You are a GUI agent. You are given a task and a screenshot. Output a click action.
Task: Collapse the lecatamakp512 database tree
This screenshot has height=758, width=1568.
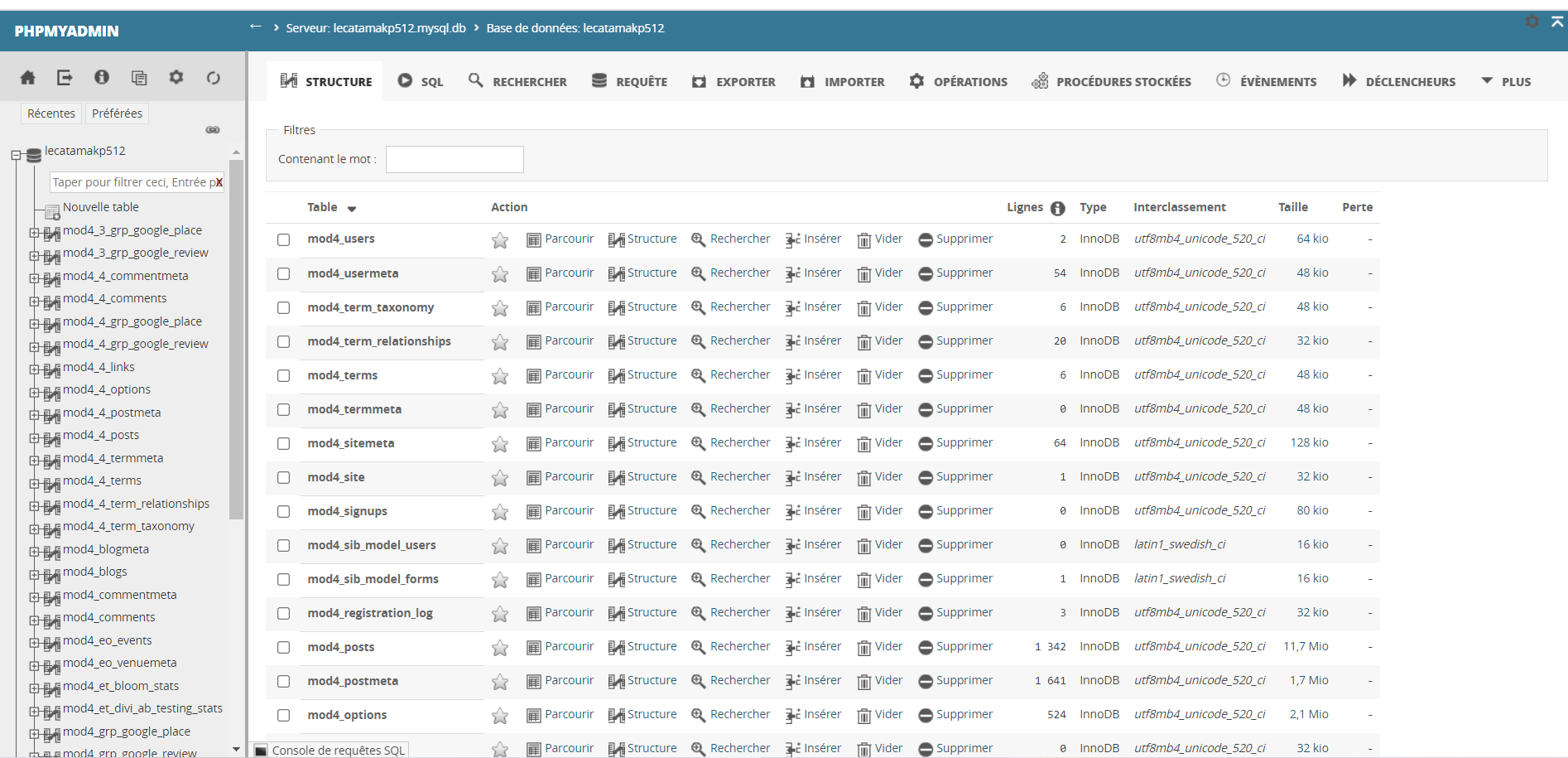[16, 155]
